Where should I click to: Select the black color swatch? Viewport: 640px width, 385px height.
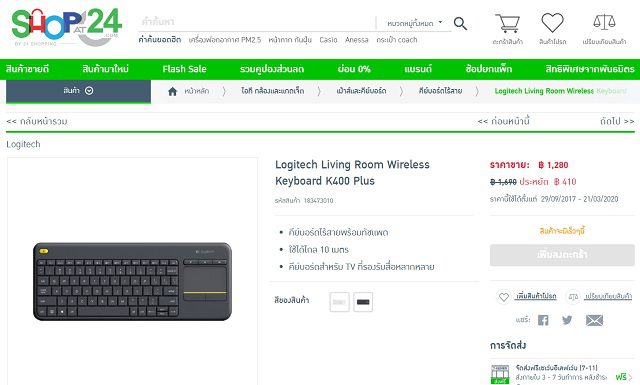tap(363, 302)
